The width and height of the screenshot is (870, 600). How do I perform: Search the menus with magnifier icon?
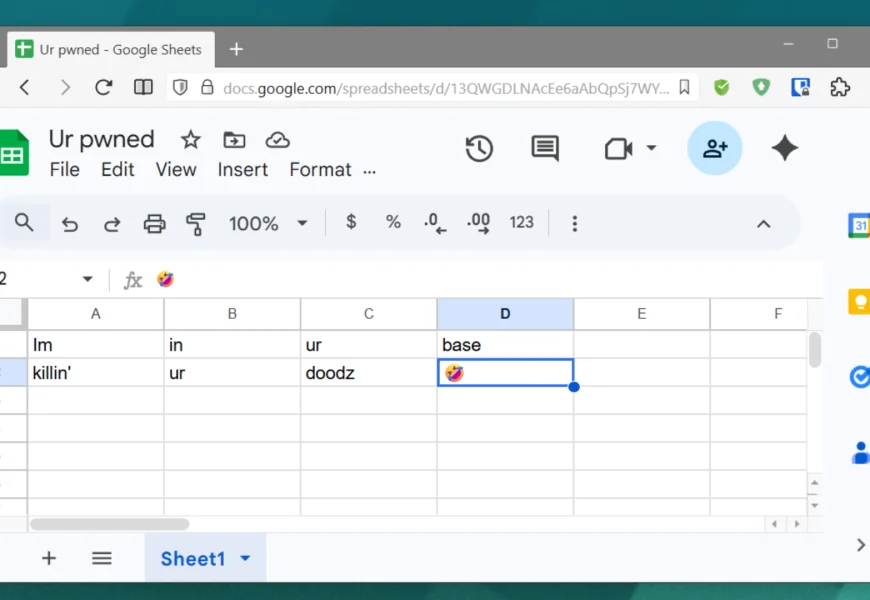(x=24, y=223)
